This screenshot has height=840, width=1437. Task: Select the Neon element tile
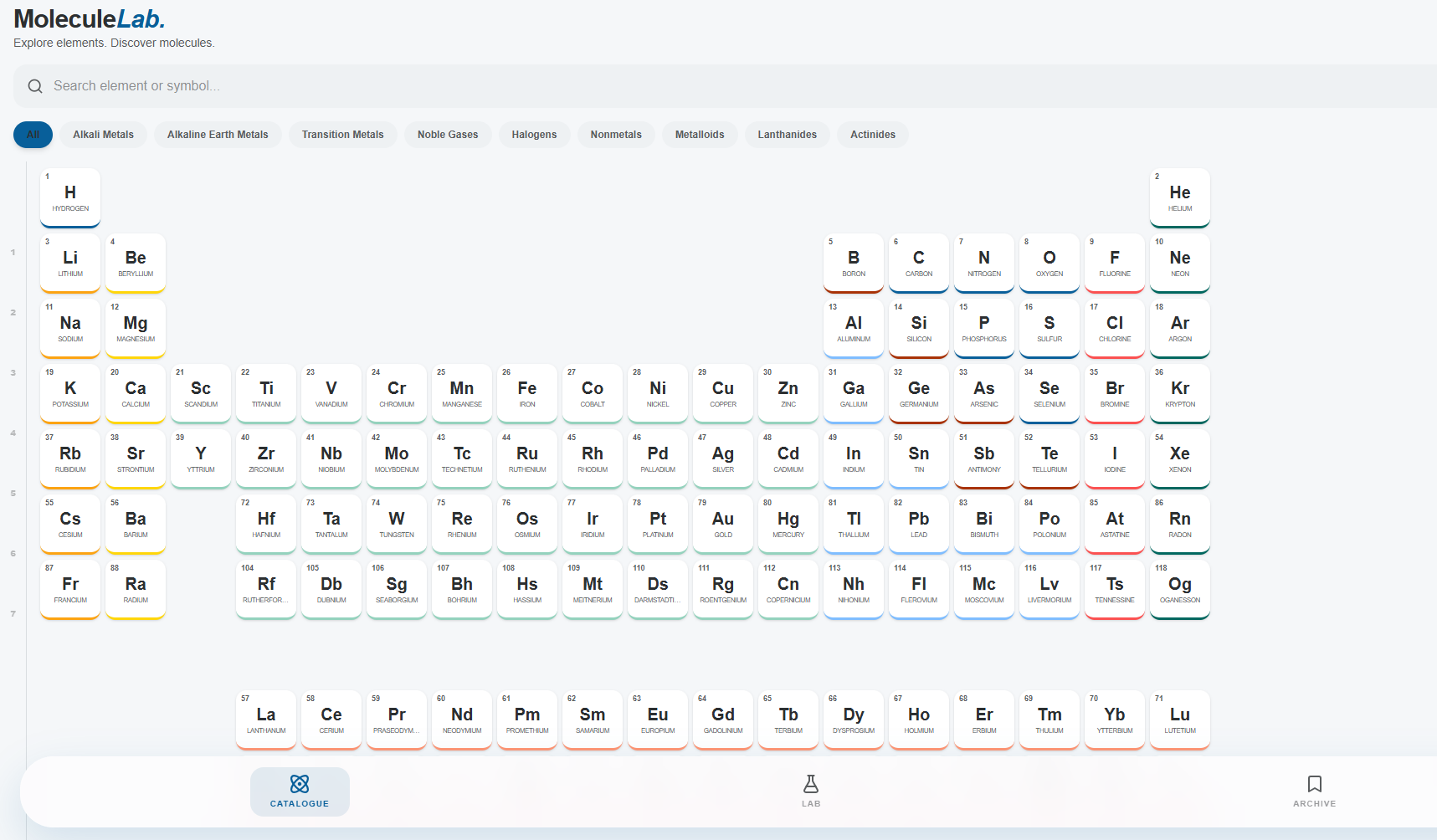(1180, 263)
